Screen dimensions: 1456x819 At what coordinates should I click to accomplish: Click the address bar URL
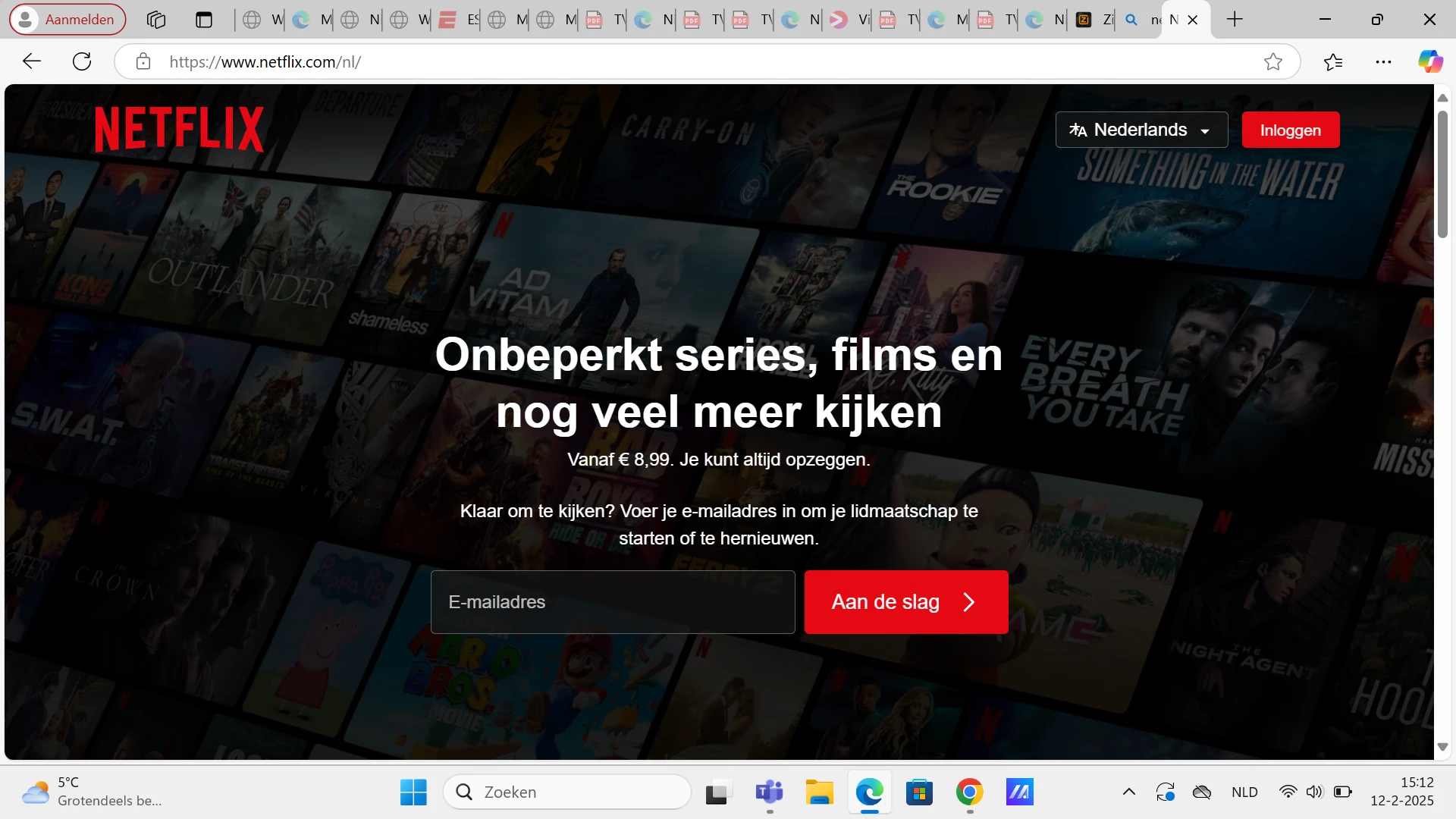click(x=265, y=61)
